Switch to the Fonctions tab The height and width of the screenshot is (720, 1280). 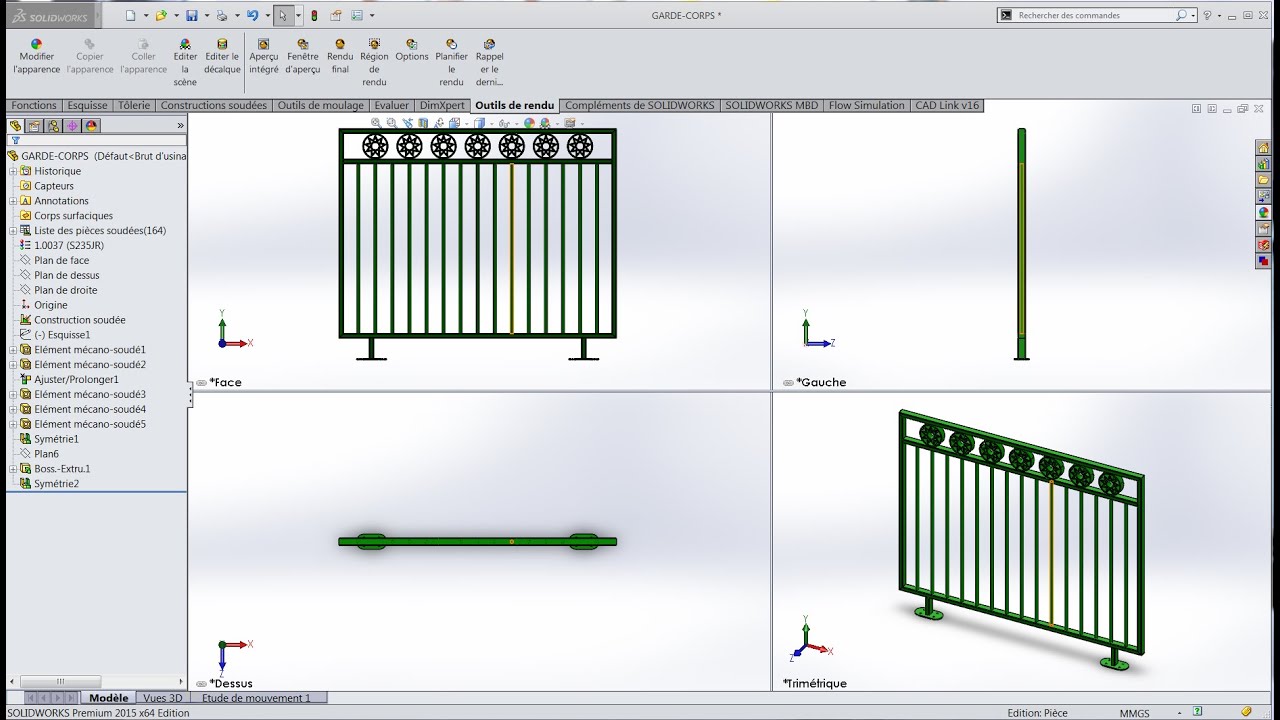click(x=34, y=105)
